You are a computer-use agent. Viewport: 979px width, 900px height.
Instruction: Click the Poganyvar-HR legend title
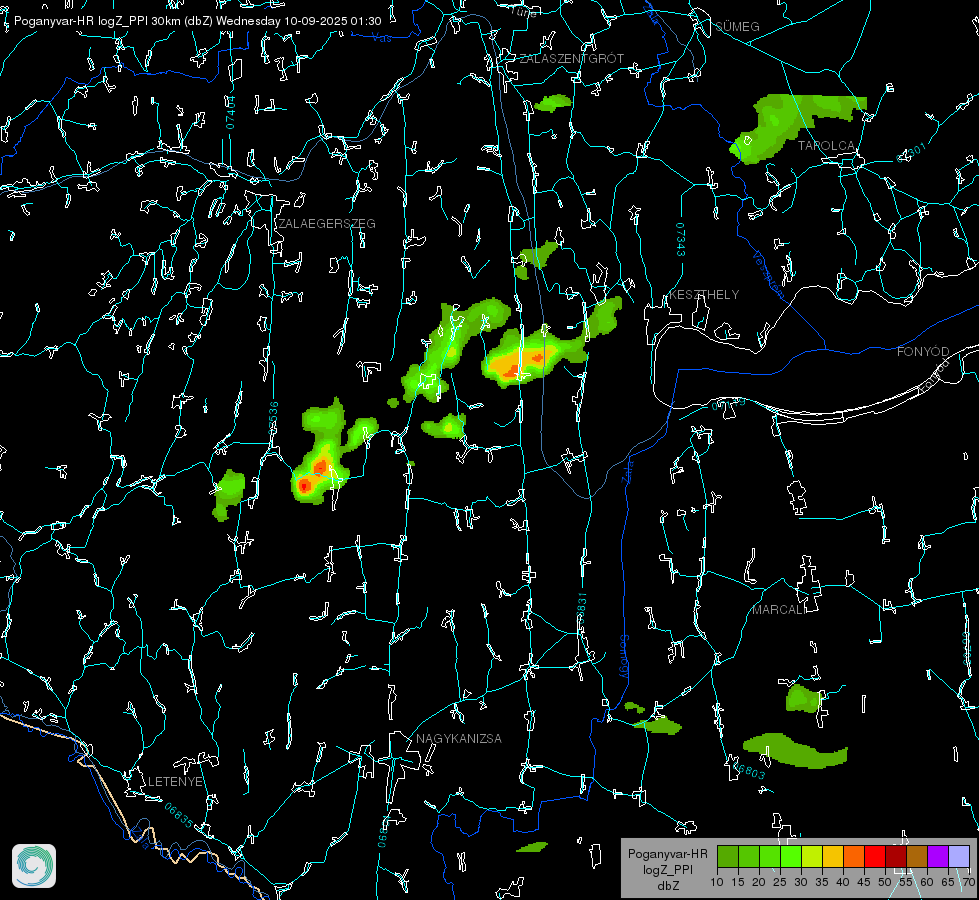click(667, 854)
